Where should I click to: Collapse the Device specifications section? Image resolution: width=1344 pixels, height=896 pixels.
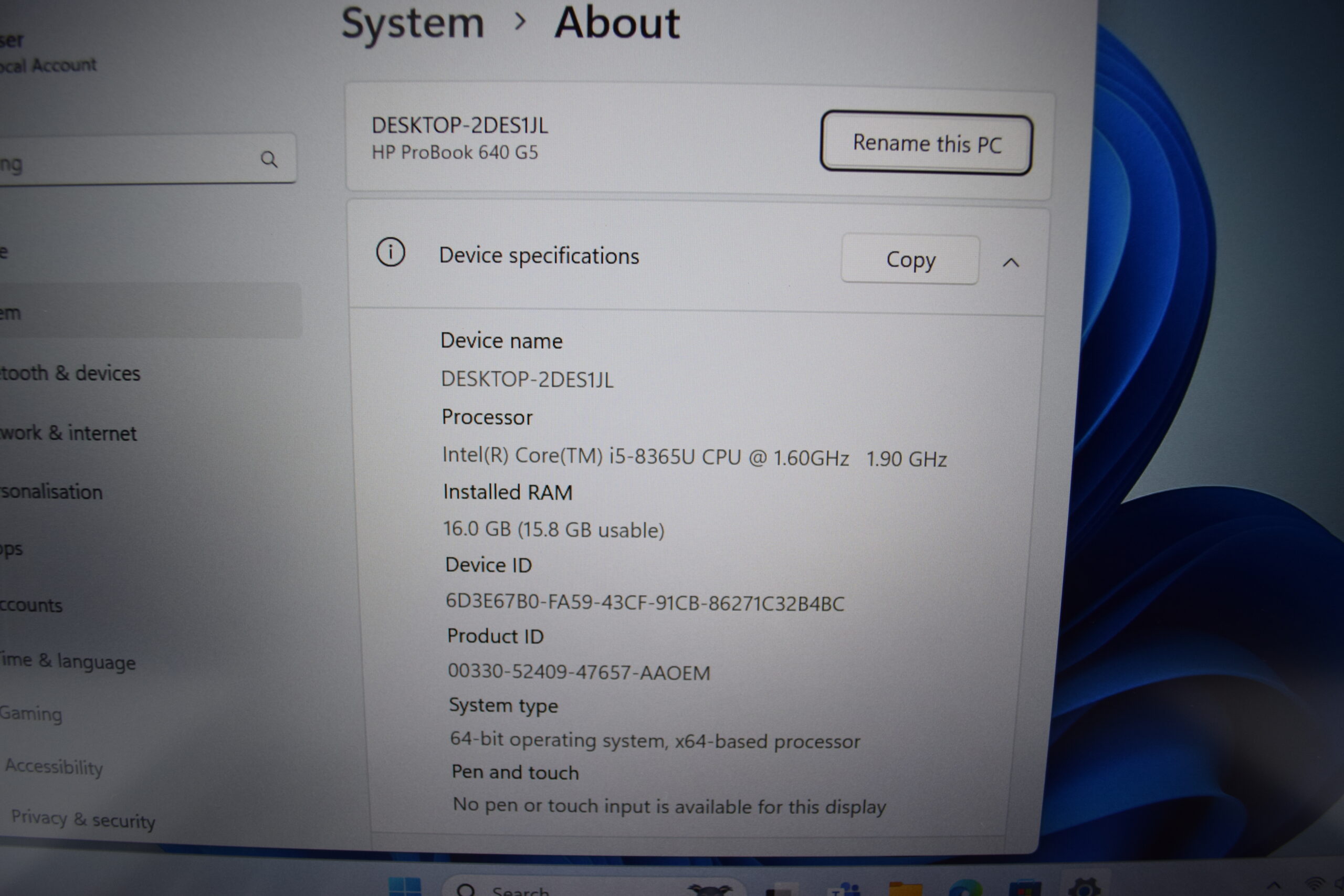[1011, 262]
